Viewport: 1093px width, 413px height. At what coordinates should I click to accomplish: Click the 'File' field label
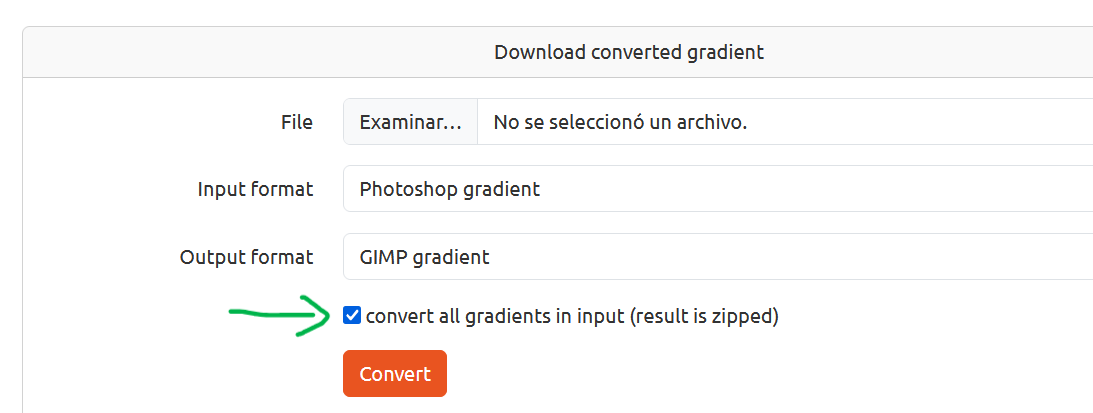point(296,123)
